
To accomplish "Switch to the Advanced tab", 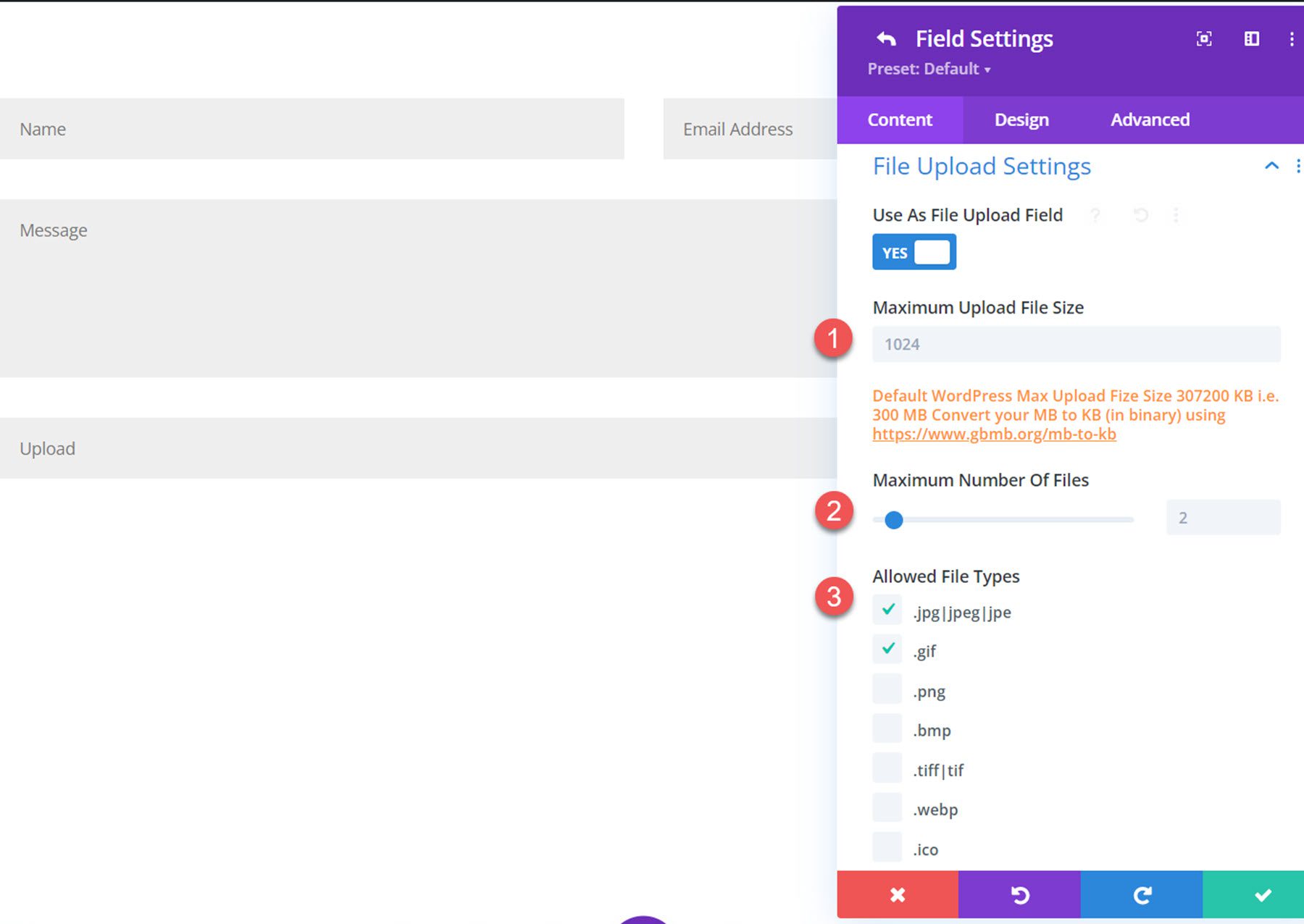I will pyautogui.click(x=1149, y=119).
